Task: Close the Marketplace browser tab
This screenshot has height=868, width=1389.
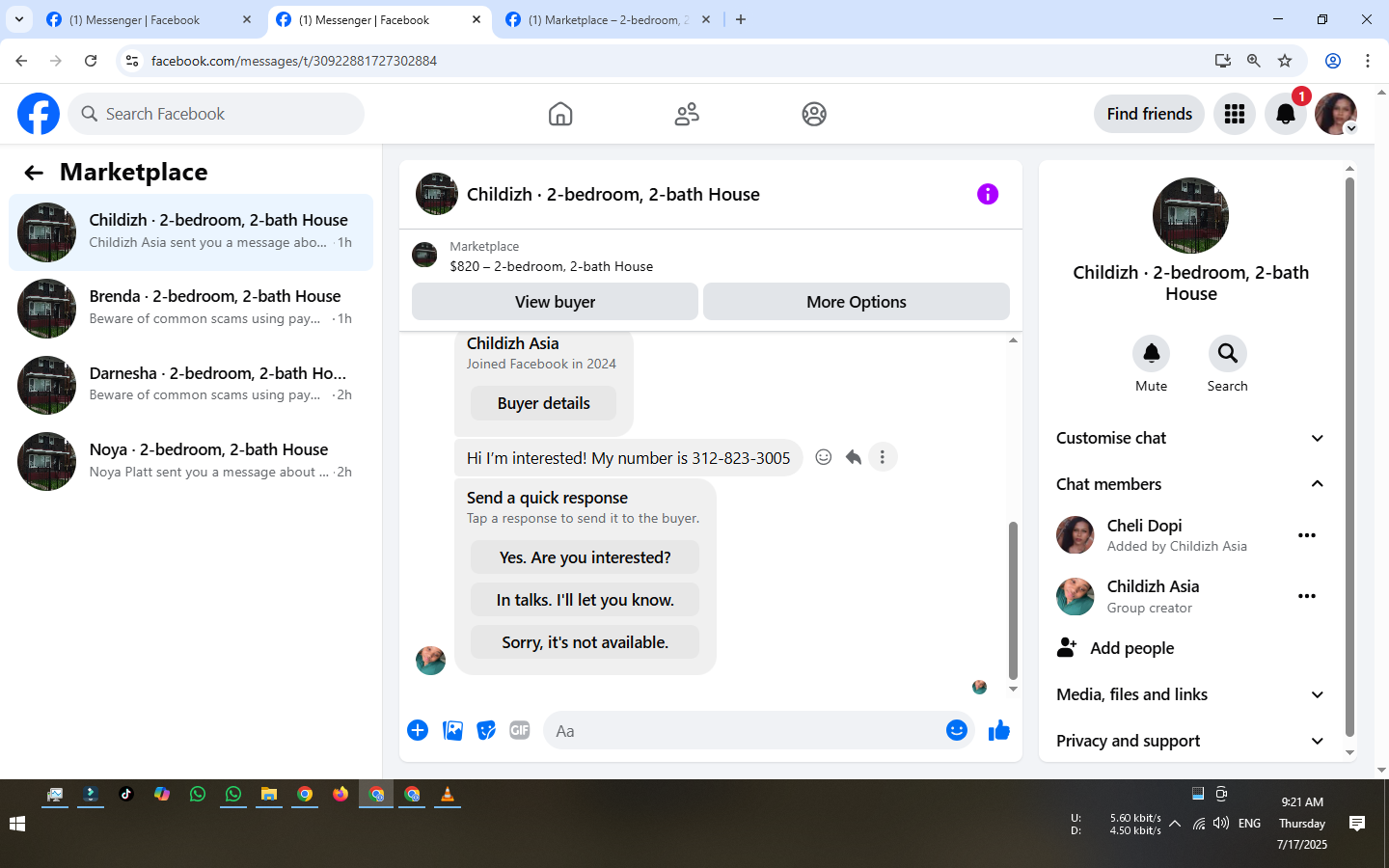Action: (707, 19)
